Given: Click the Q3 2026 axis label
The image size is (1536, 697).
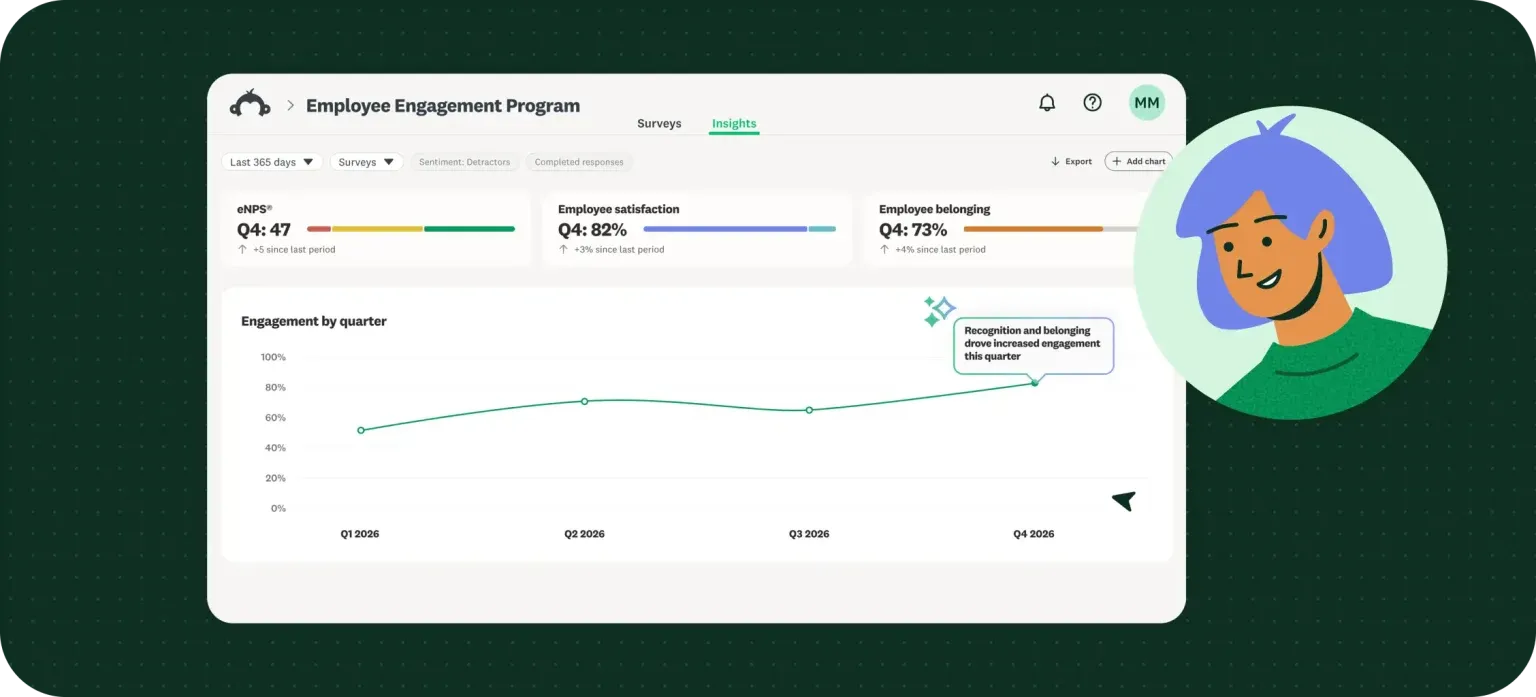Looking at the screenshot, I should click(809, 534).
